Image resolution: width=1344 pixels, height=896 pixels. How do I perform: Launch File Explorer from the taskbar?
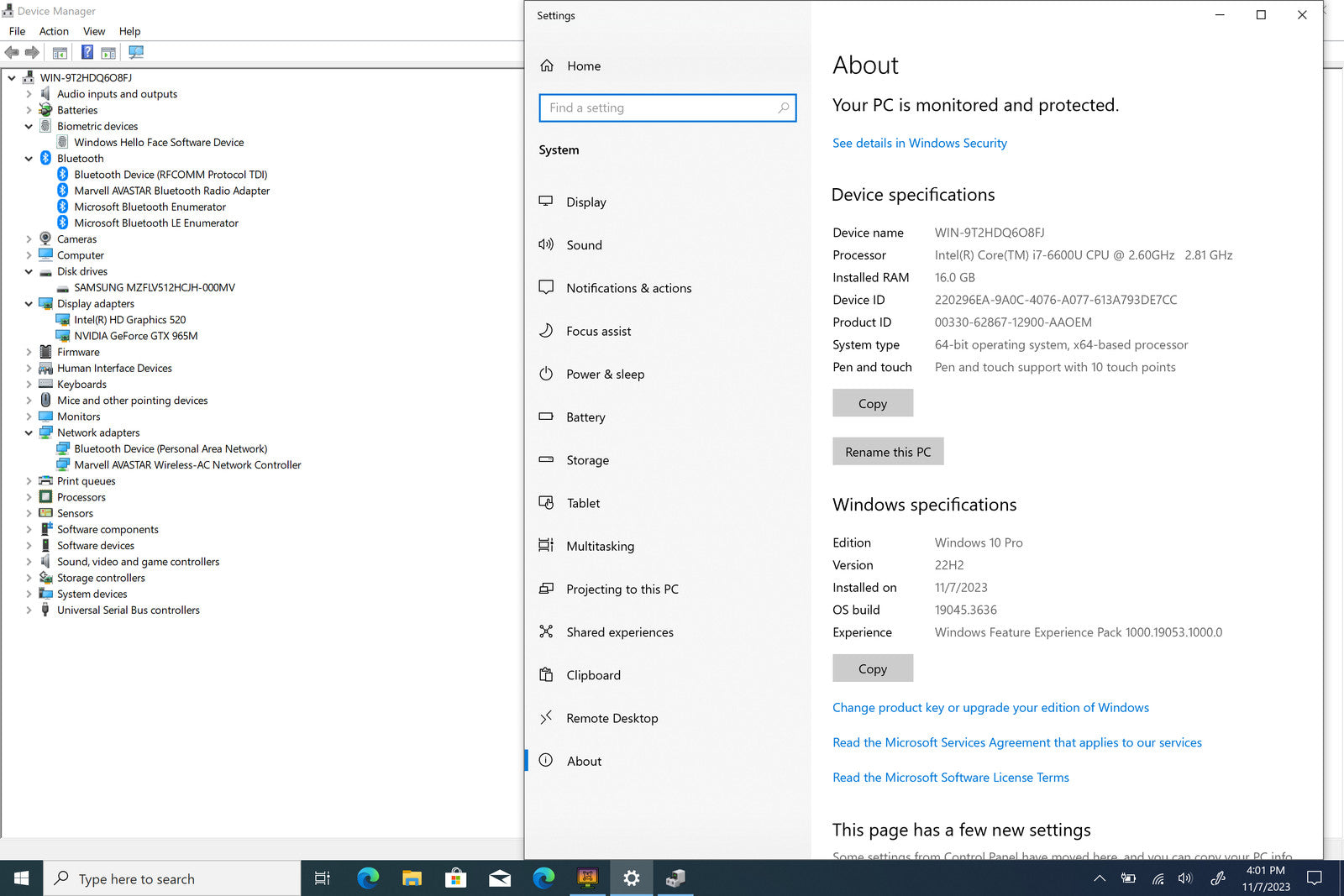pos(412,878)
